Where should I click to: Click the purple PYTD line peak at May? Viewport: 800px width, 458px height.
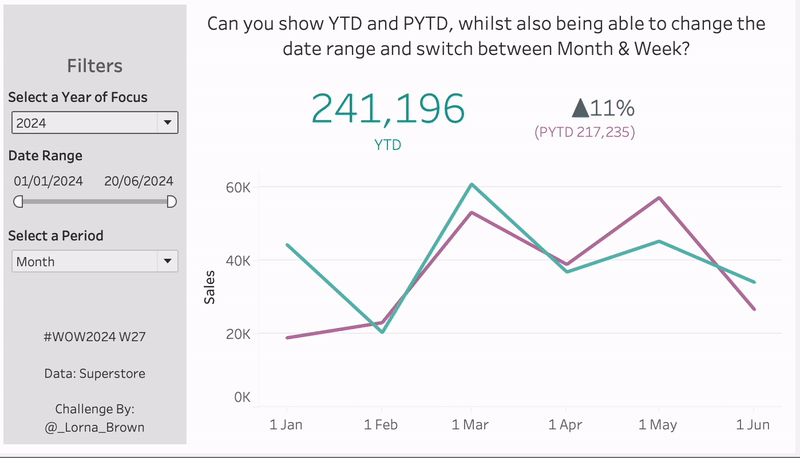tap(659, 198)
